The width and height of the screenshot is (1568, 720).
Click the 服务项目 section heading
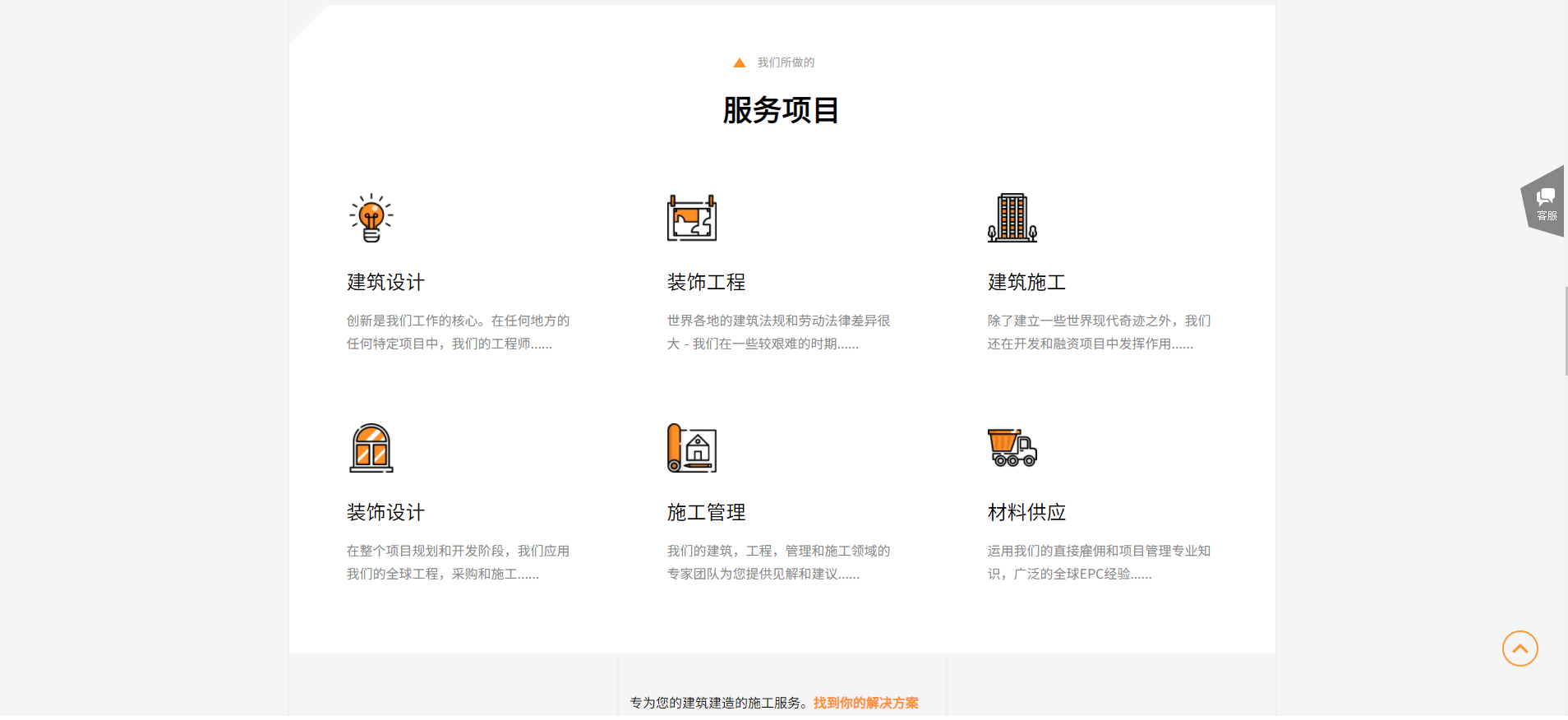(x=781, y=110)
